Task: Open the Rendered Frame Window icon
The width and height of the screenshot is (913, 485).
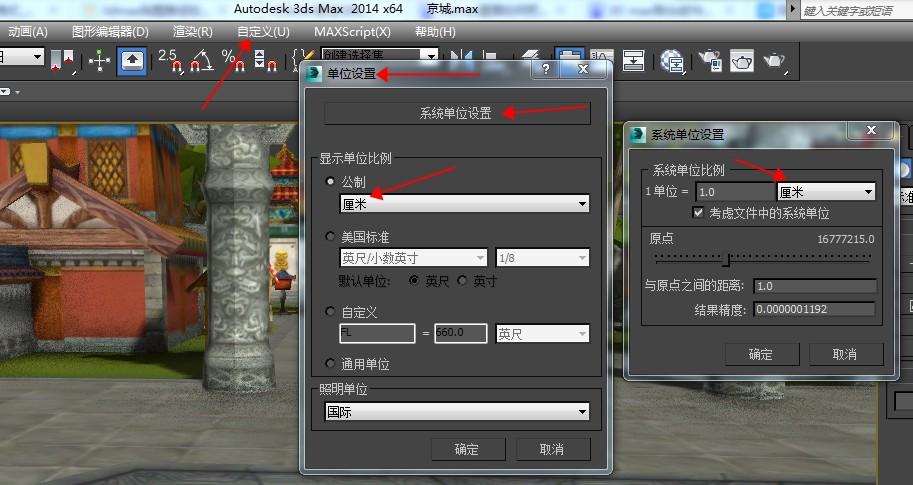Action: [742, 61]
